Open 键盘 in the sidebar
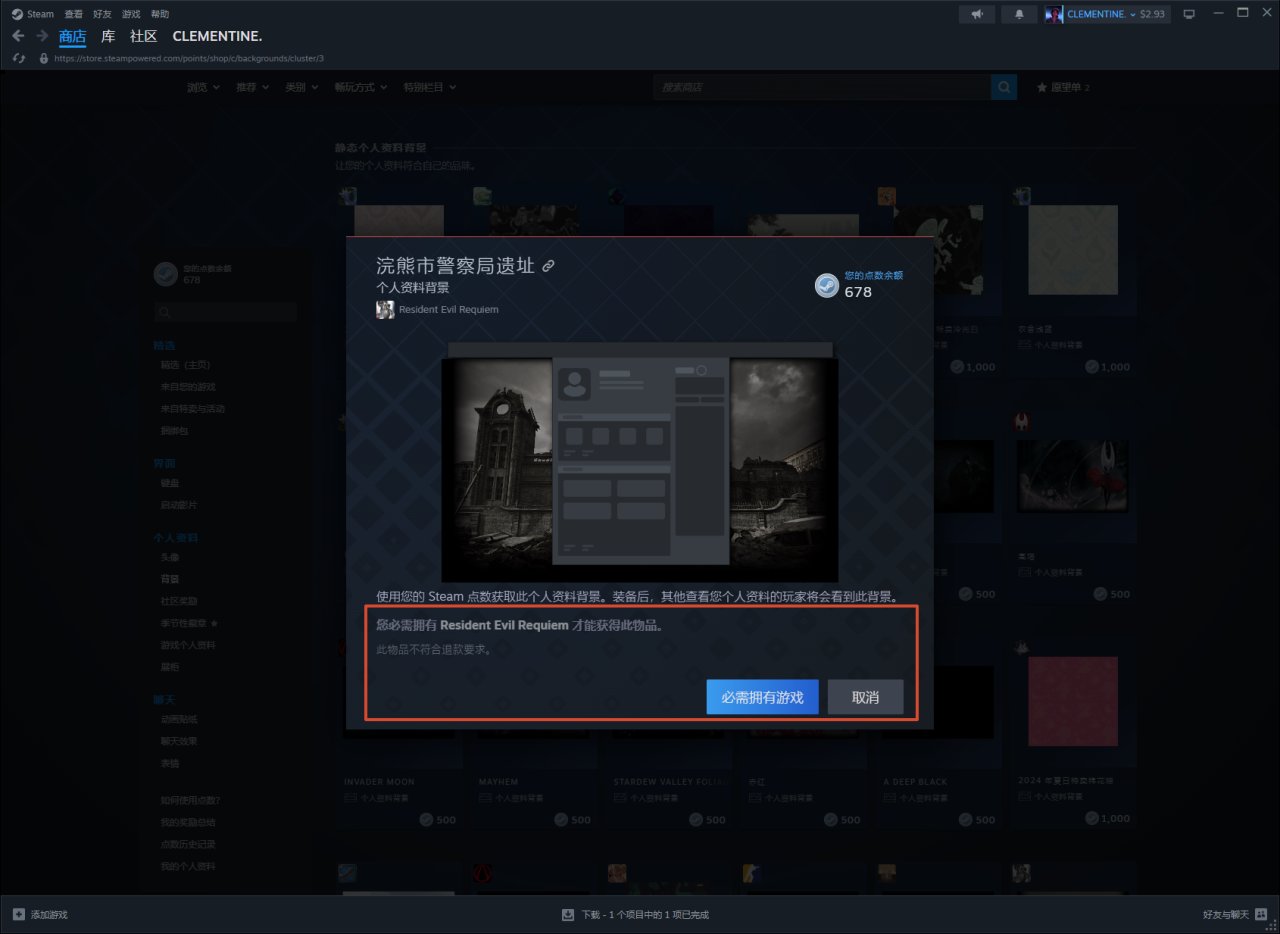This screenshot has height=934, width=1280. (x=170, y=482)
